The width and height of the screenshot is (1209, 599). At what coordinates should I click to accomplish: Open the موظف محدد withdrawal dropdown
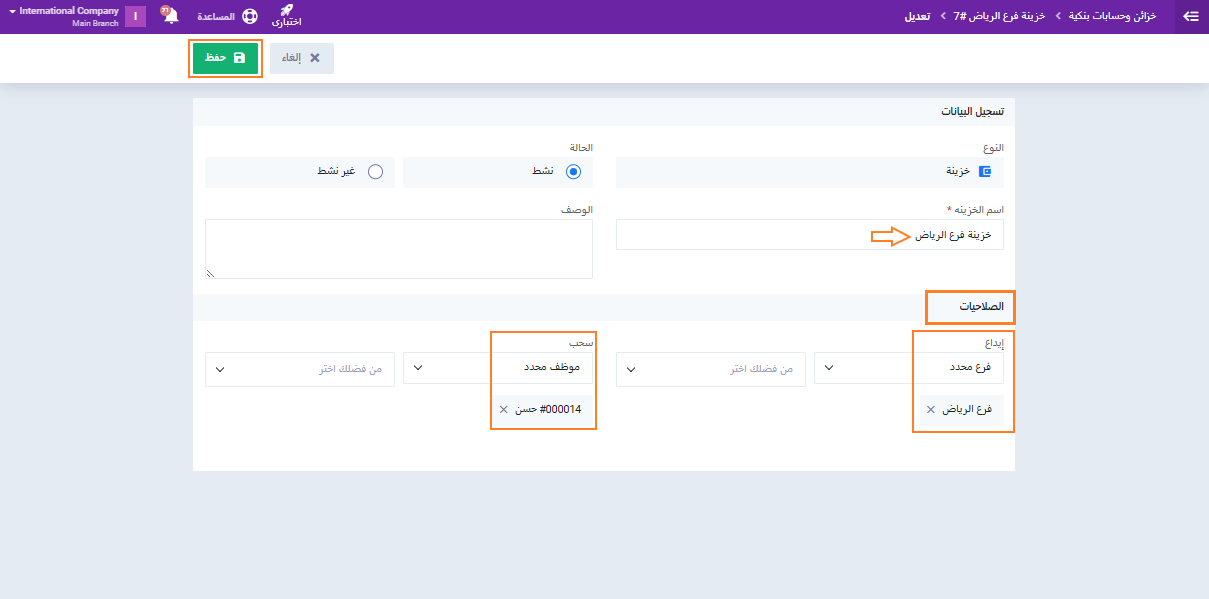tap(497, 368)
